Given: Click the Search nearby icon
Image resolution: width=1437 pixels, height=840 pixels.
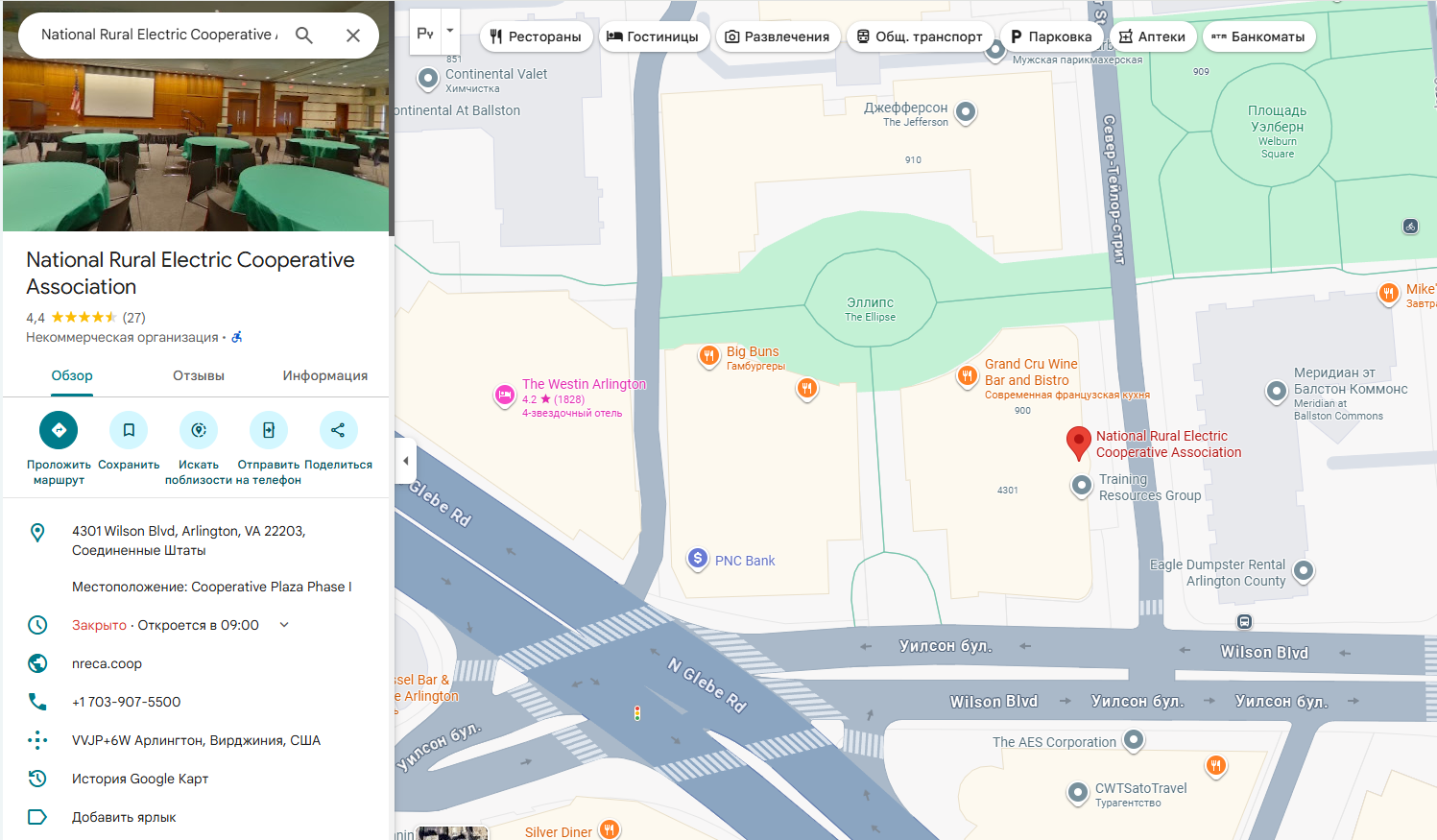Looking at the screenshot, I should 199,430.
